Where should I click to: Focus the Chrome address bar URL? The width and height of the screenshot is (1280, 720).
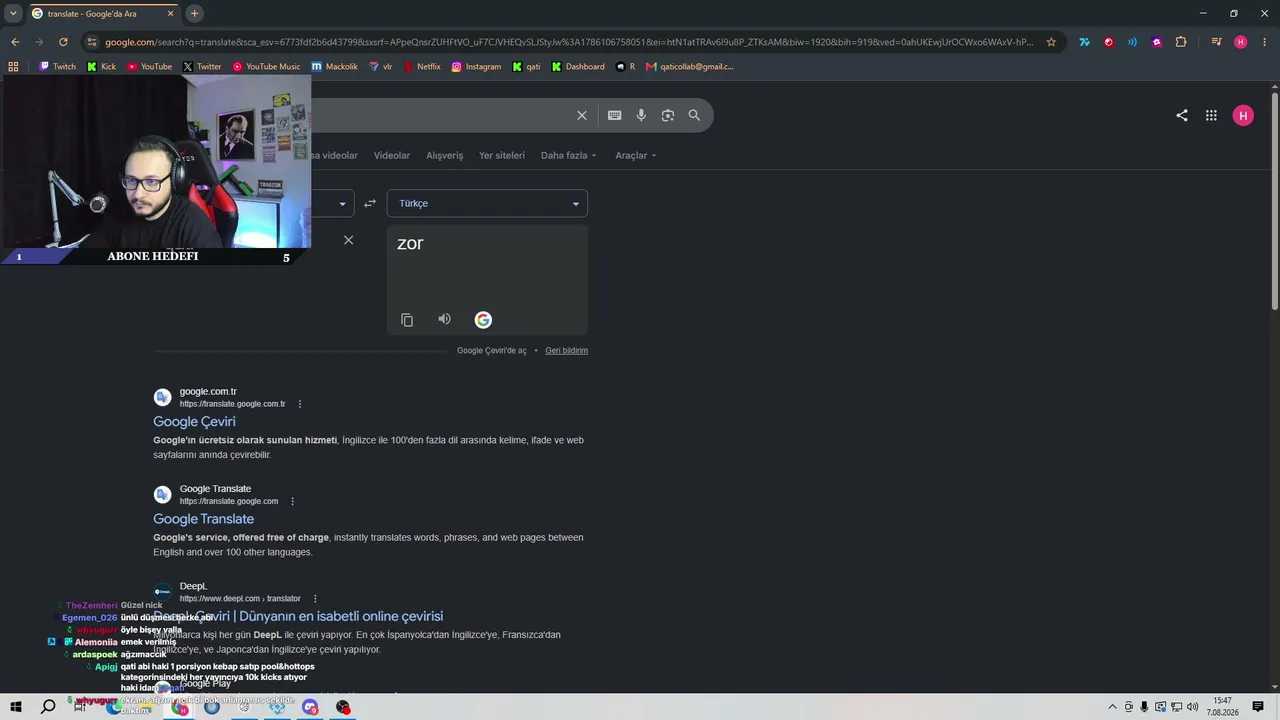(x=569, y=42)
